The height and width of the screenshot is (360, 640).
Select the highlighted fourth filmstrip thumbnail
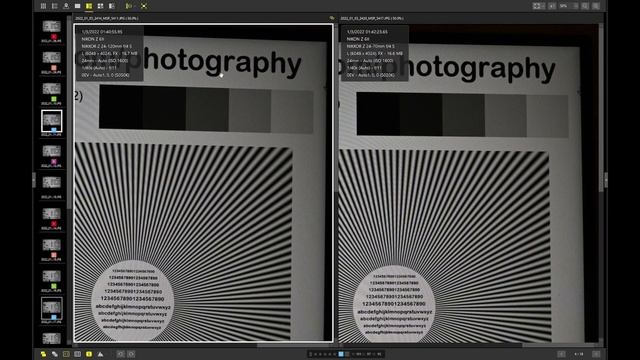pos(51,121)
